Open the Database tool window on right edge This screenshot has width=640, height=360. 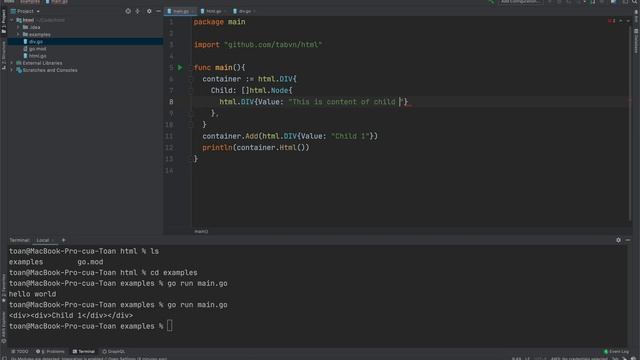coord(636,41)
